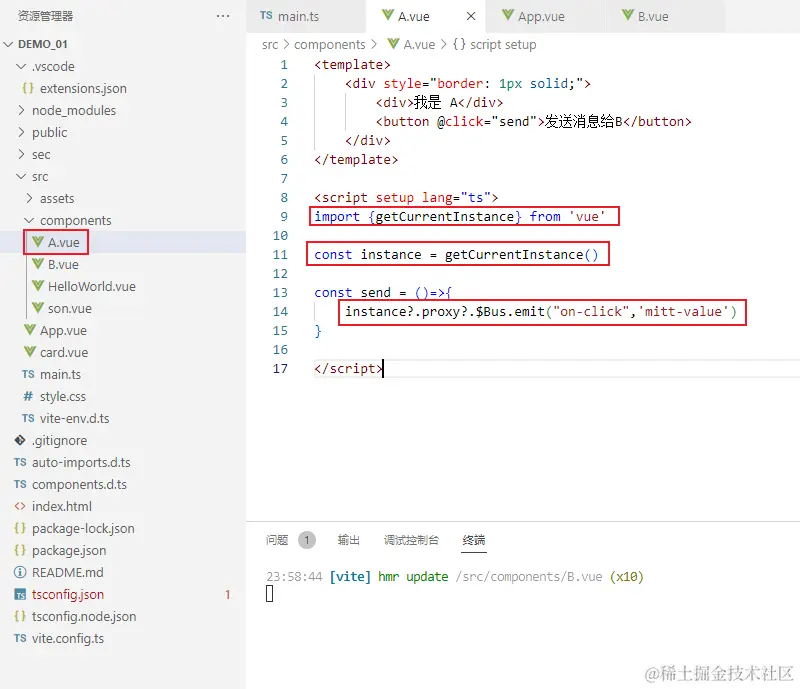
Task: Open the explorer more actions ellipsis
Action: click(222, 16)
